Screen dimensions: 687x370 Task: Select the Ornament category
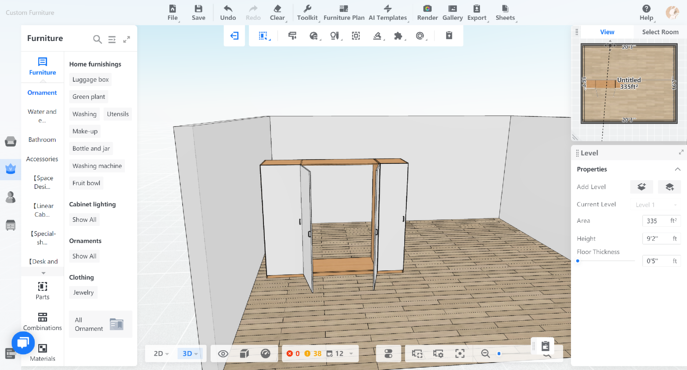coord(42,92)
